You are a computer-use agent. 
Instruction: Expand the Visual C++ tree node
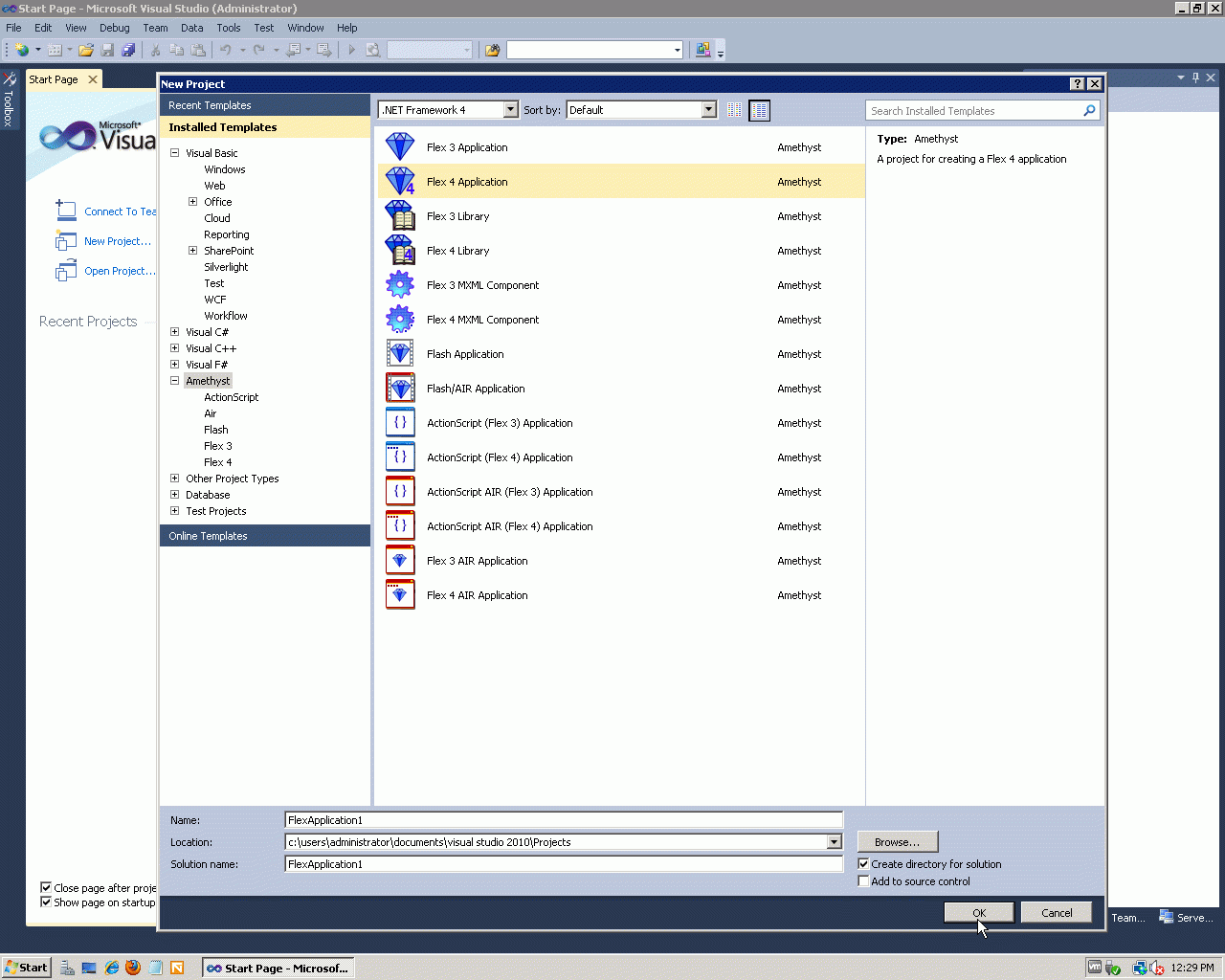coord(175,348)
